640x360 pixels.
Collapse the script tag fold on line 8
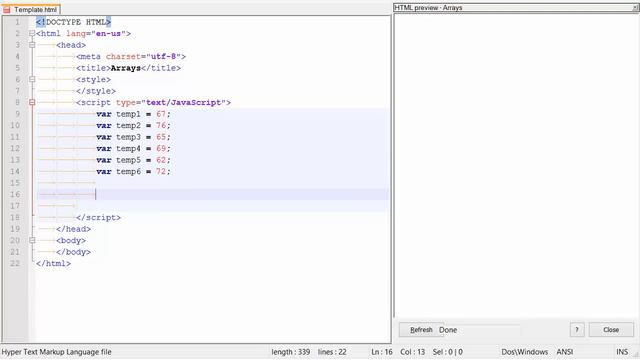coord(32,102)
